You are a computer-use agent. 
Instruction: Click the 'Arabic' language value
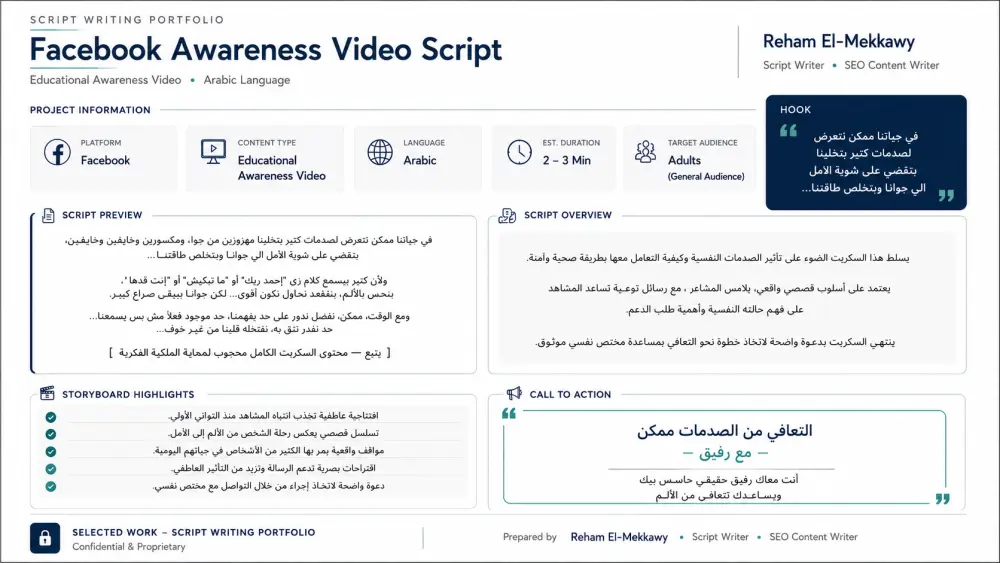(x=420, y=160)
